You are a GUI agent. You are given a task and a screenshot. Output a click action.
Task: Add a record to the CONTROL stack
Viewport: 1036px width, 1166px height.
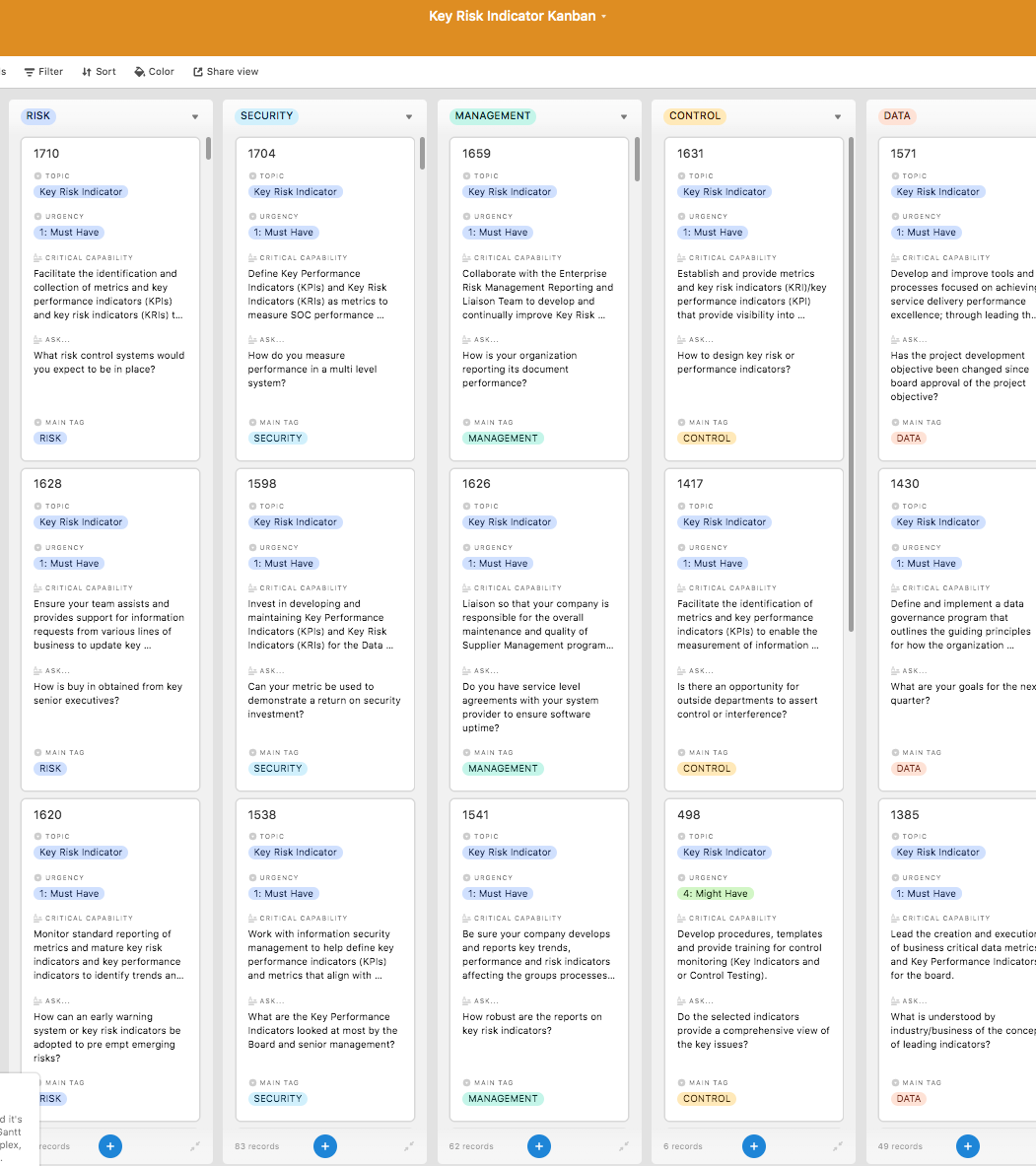754,1145
